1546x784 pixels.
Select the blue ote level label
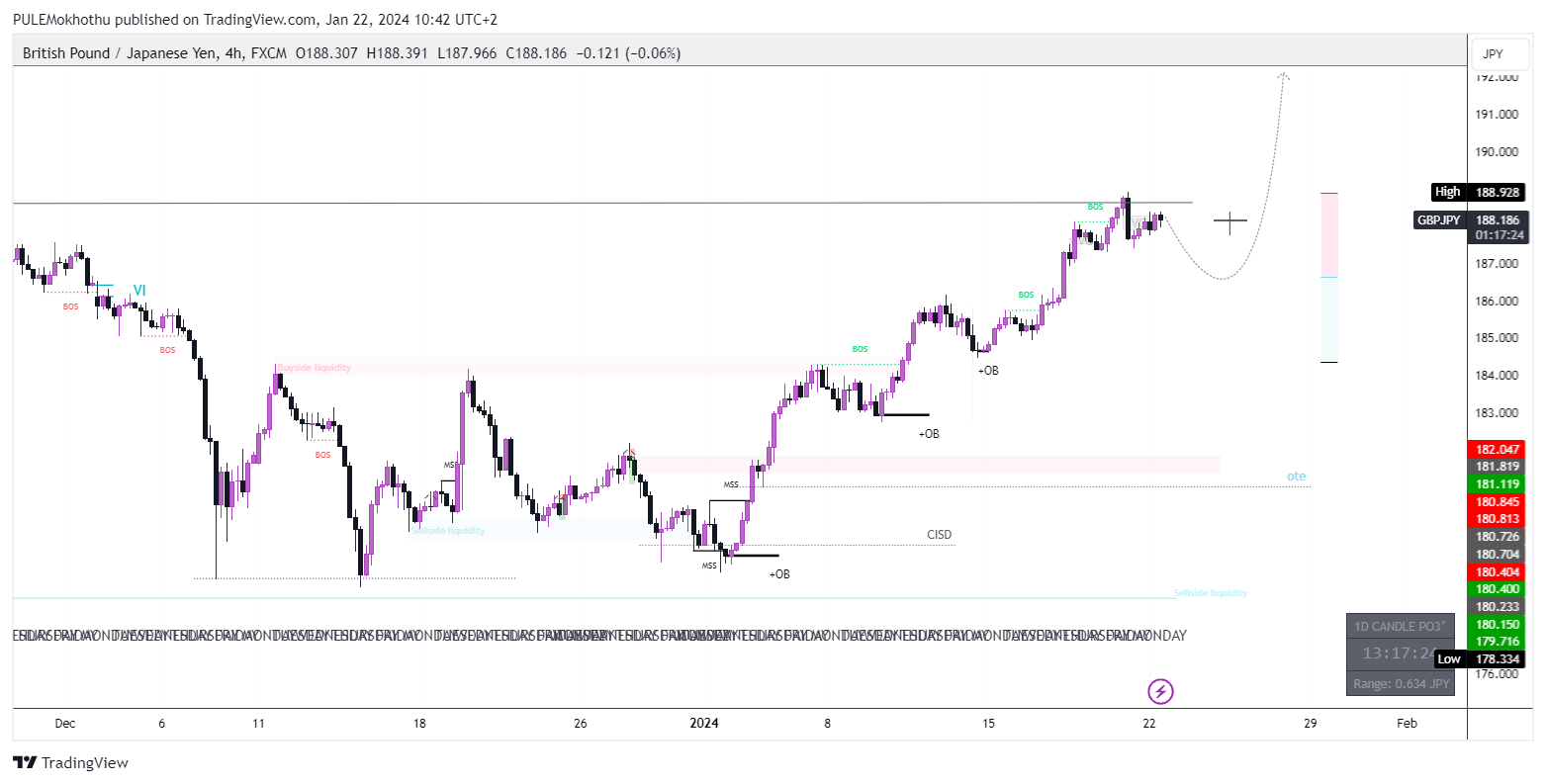pos(1296,477)
